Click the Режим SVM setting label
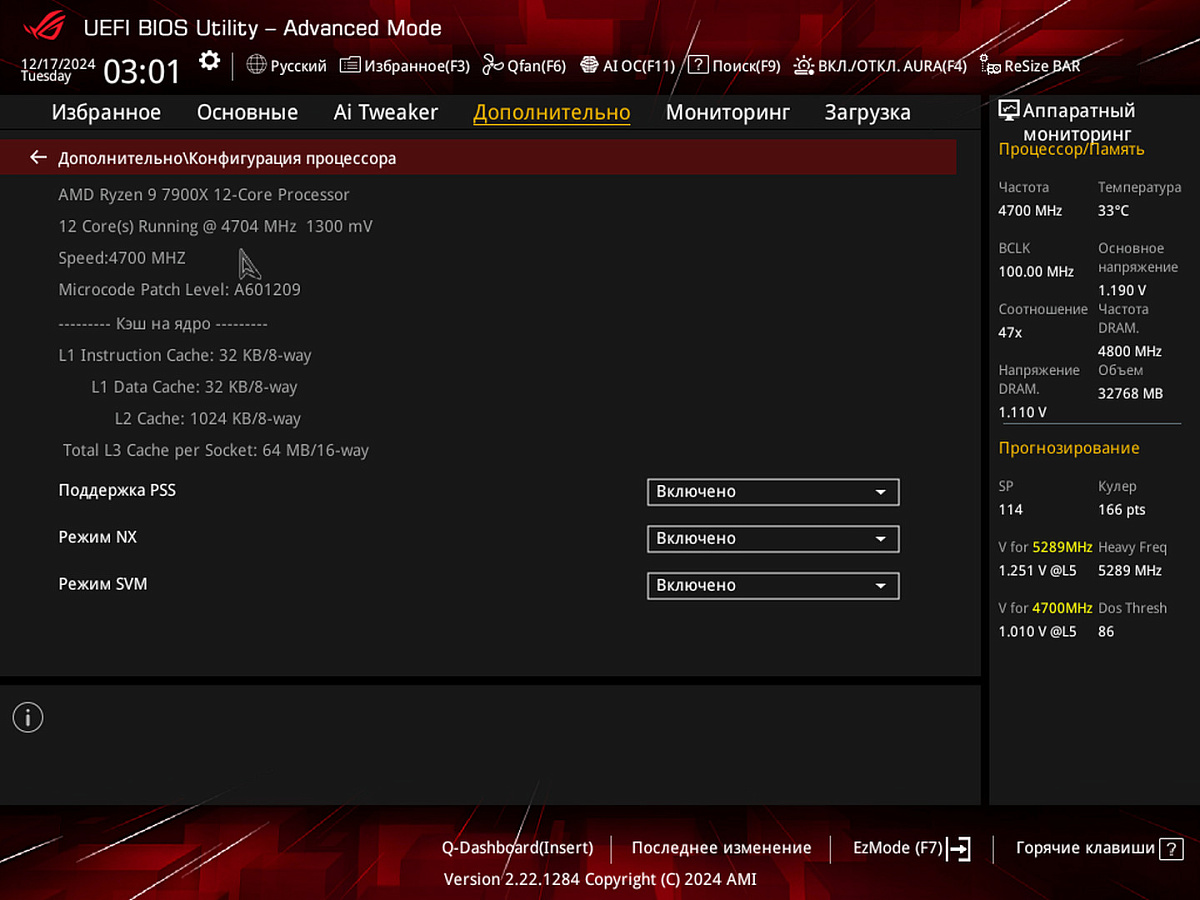Screen dimensions: 1200x900 pos(103,583)
